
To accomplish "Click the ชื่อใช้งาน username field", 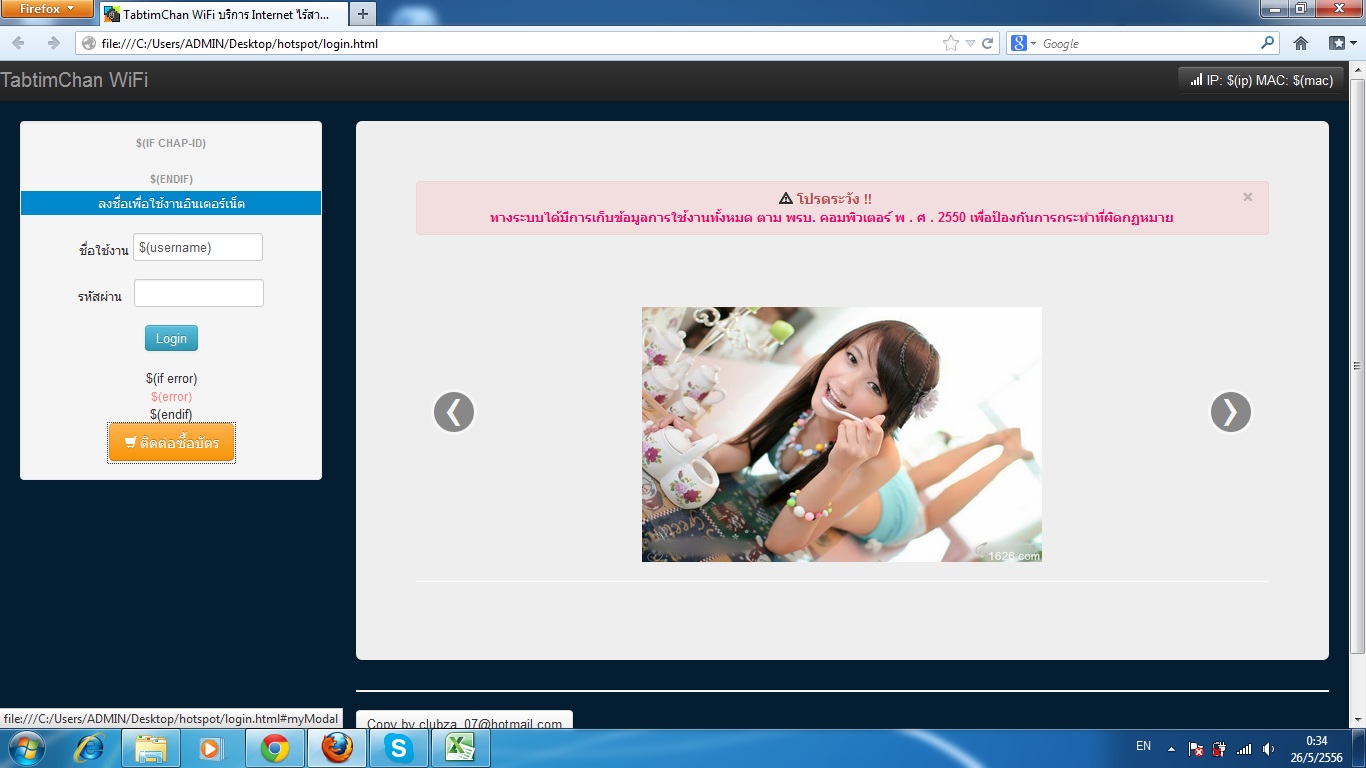I will click(x=198, y=247).
